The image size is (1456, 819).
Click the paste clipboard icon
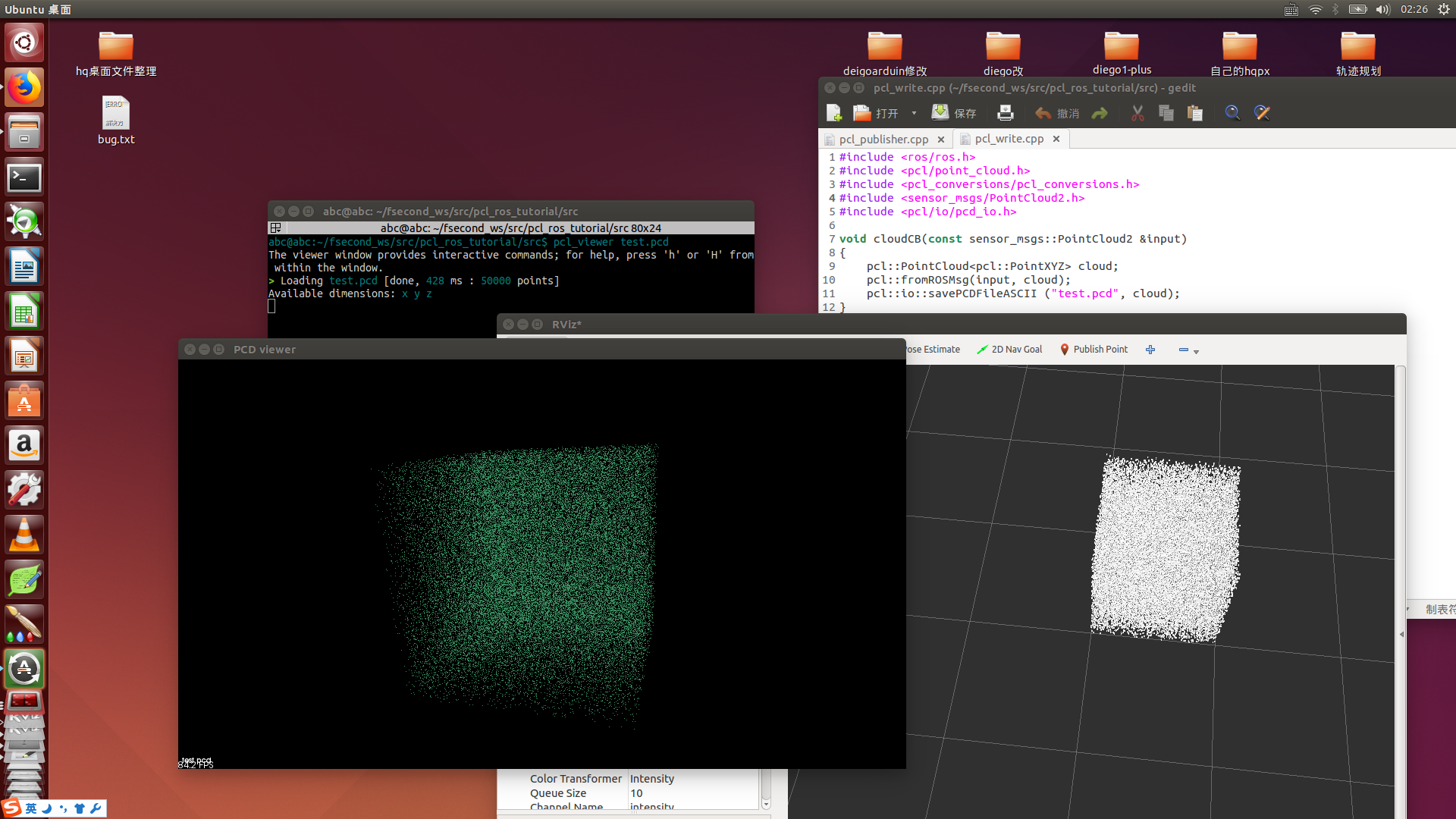pyautogui.click(x=1194, y=113)
